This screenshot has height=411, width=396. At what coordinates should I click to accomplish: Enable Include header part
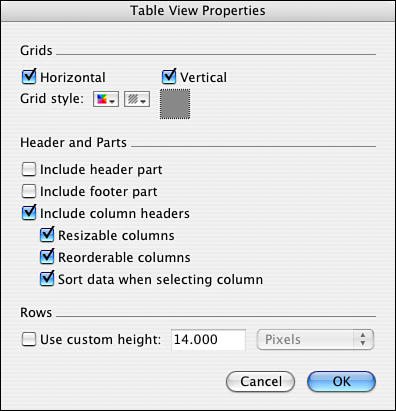(29, 169)
